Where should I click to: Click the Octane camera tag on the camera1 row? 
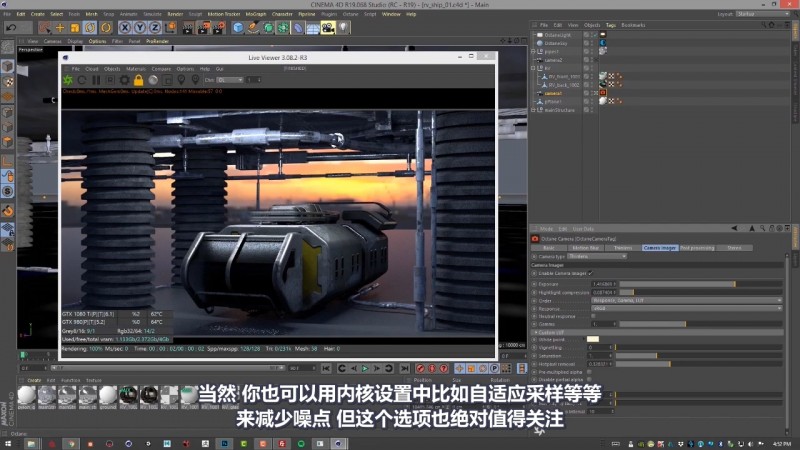[x=603, y=93]
